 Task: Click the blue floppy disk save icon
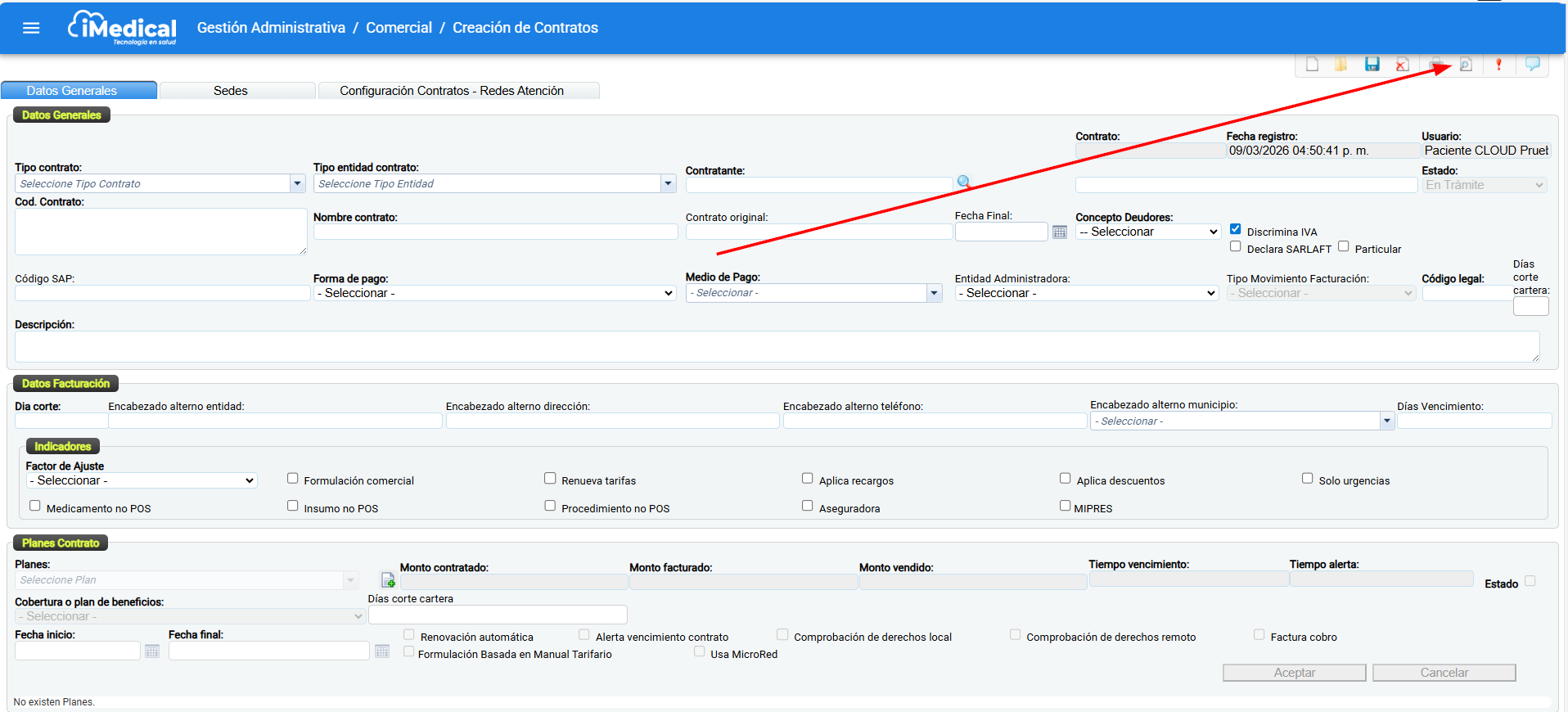[x=1372, y=65]
